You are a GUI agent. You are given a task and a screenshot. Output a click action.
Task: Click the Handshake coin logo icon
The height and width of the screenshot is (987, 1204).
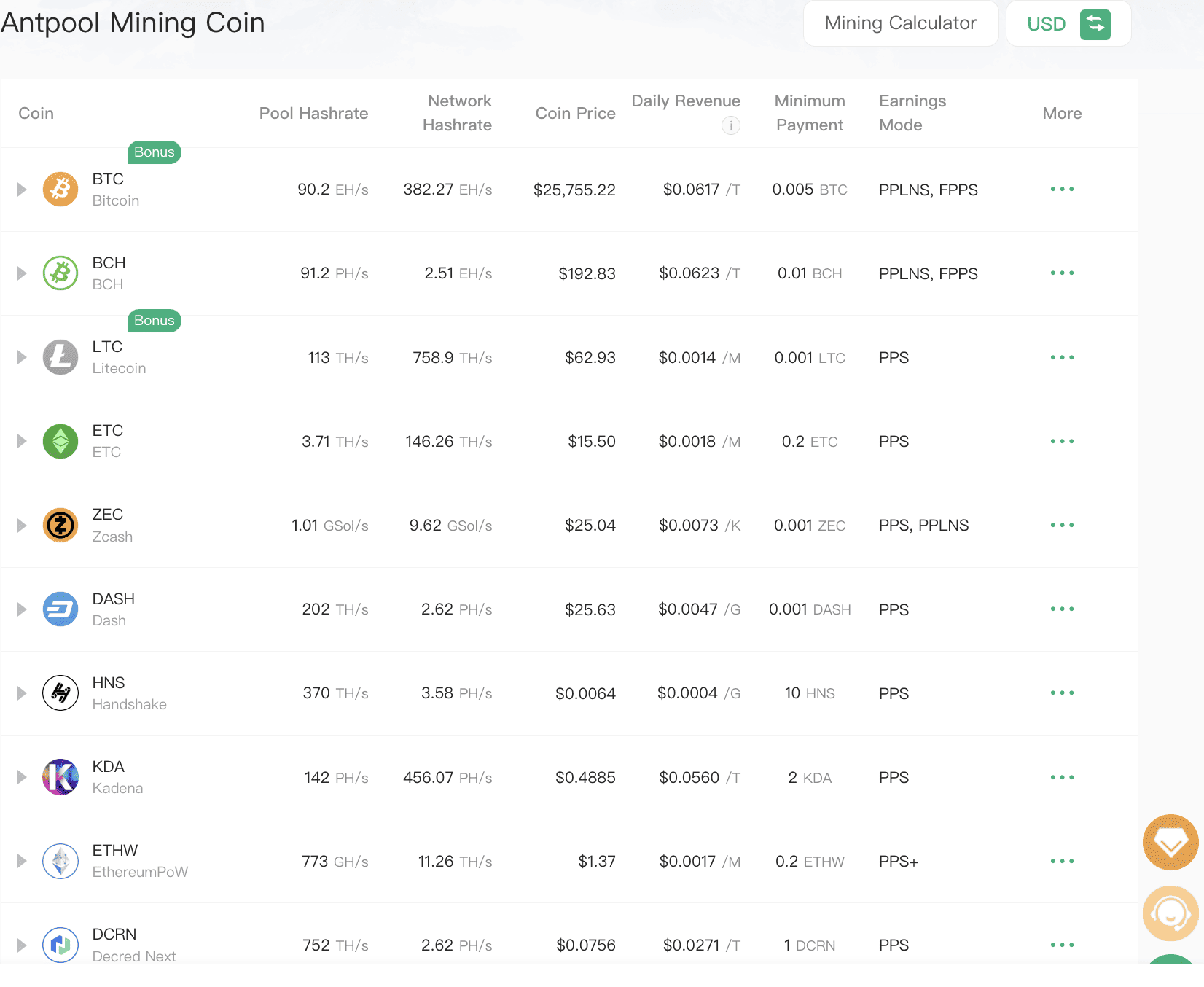[x=60, y=693]
